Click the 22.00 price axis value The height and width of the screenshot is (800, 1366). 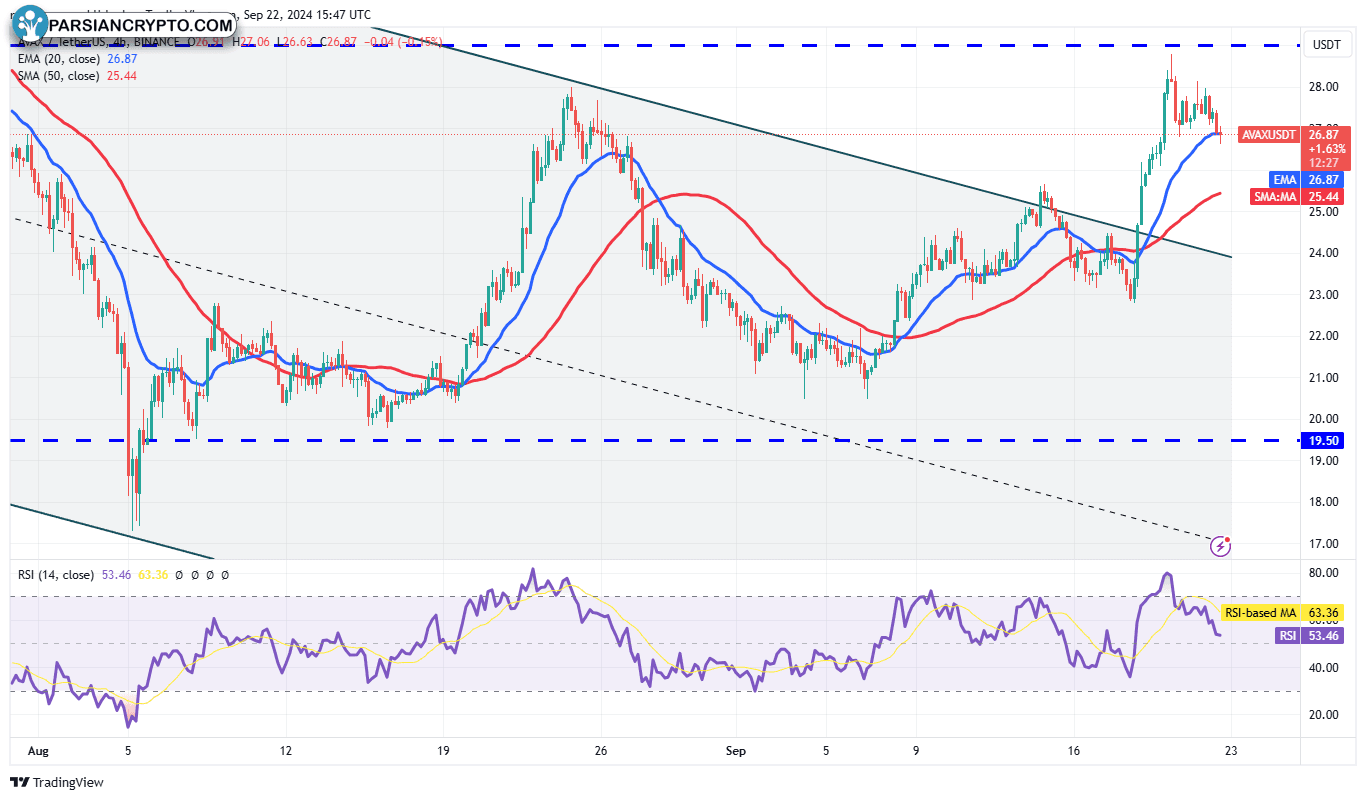pos(1324,336)
